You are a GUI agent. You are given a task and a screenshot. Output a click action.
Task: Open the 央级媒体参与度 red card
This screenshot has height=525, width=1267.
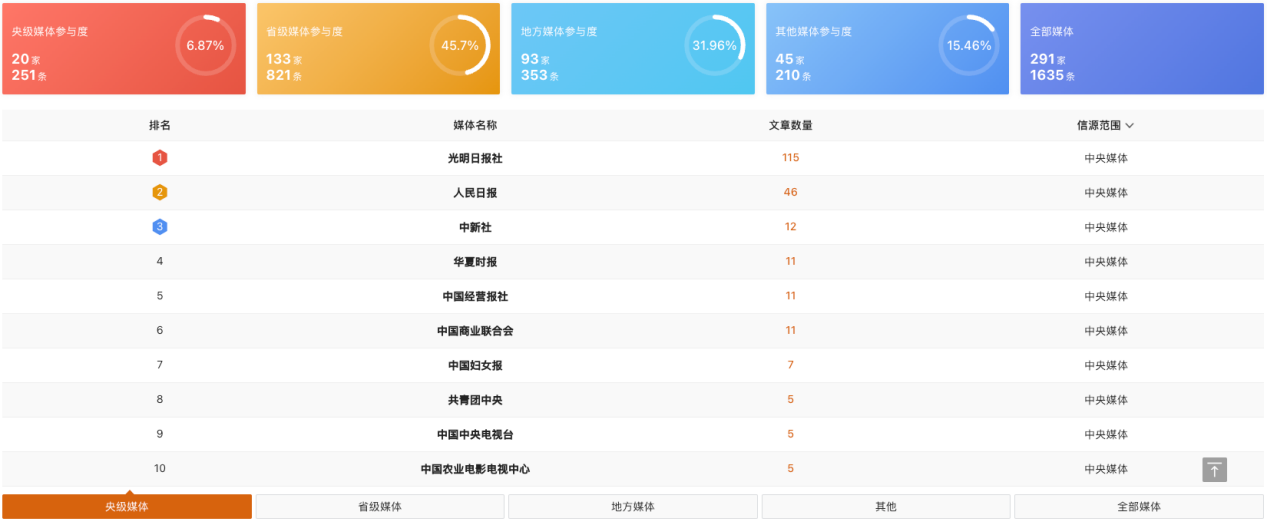(124, 49)
